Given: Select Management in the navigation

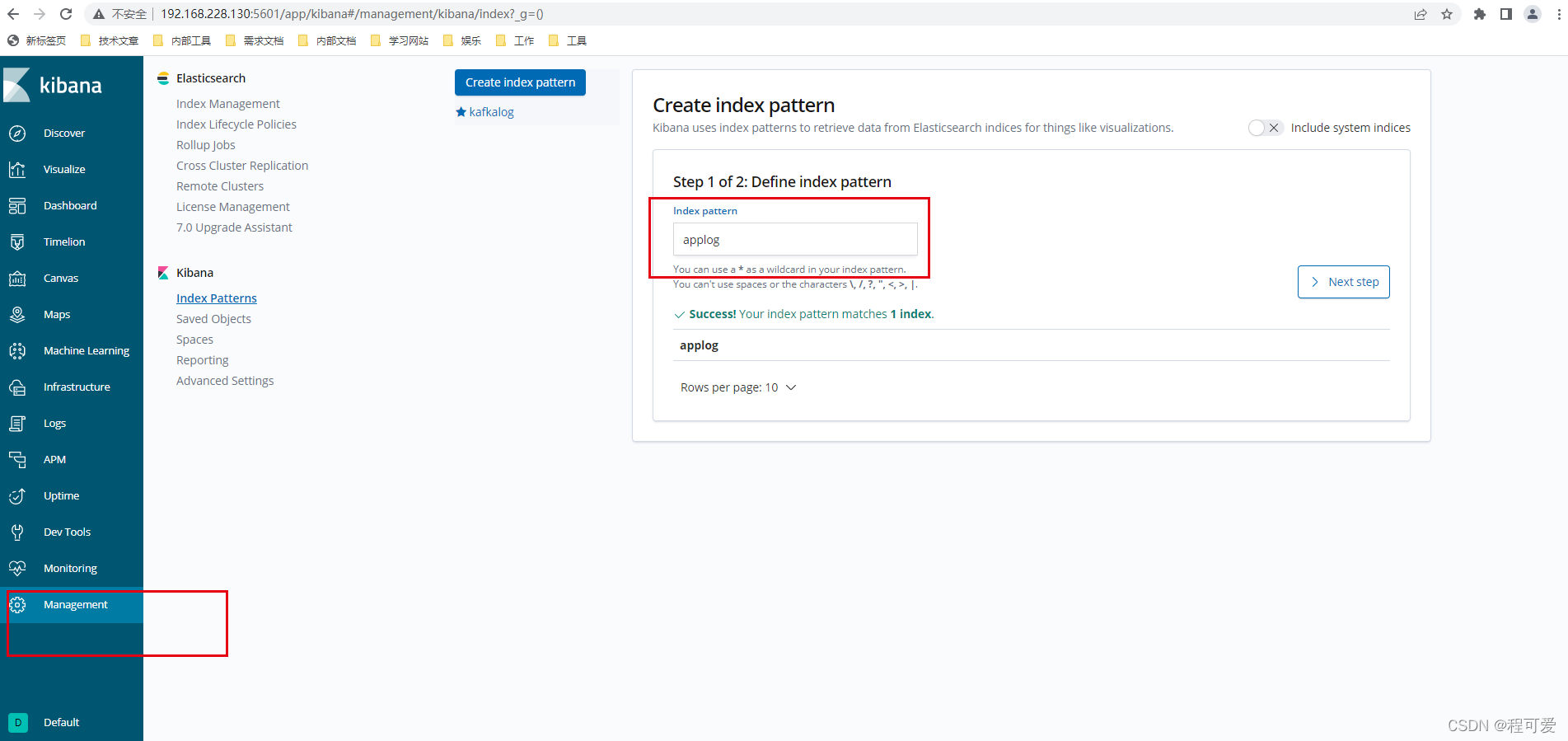Looking at the screenshot, I should [76, 605].
